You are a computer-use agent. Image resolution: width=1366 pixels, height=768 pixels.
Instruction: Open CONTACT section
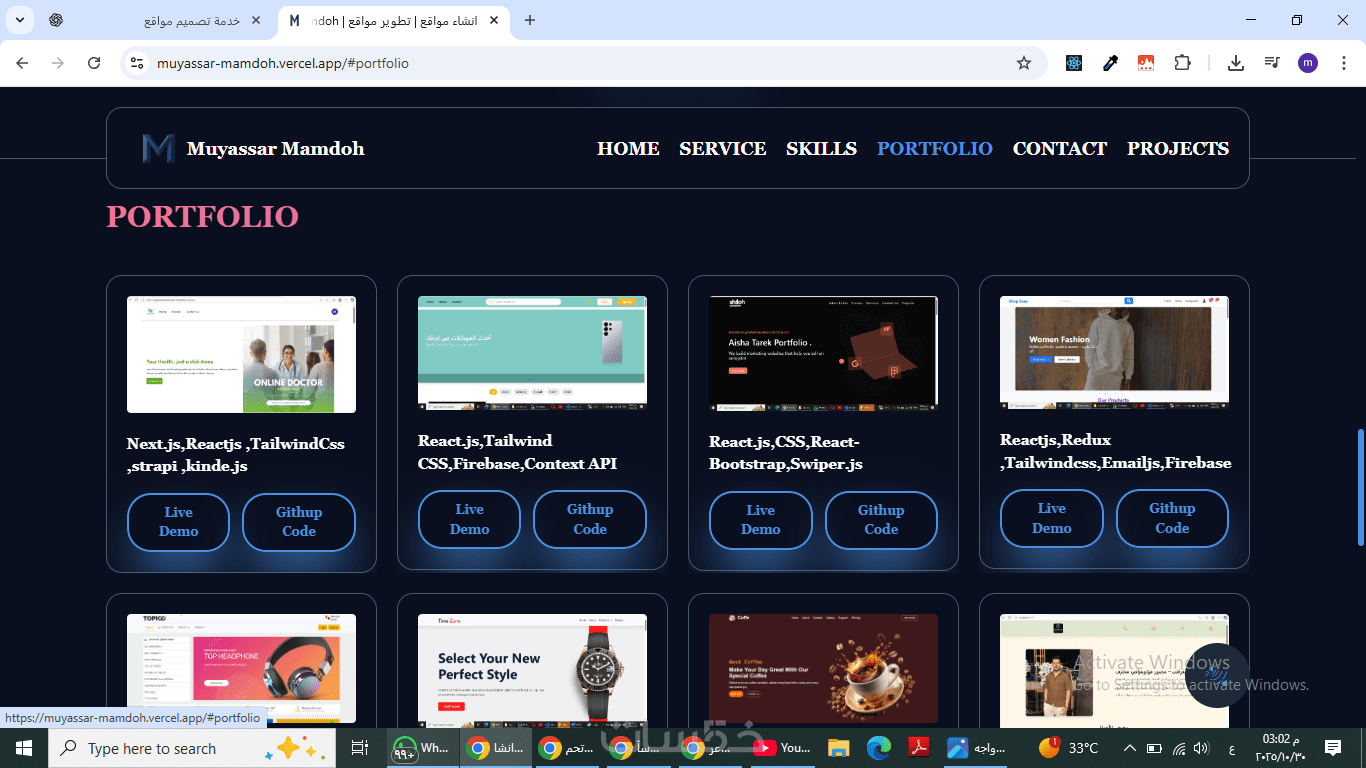(1060, 148)
